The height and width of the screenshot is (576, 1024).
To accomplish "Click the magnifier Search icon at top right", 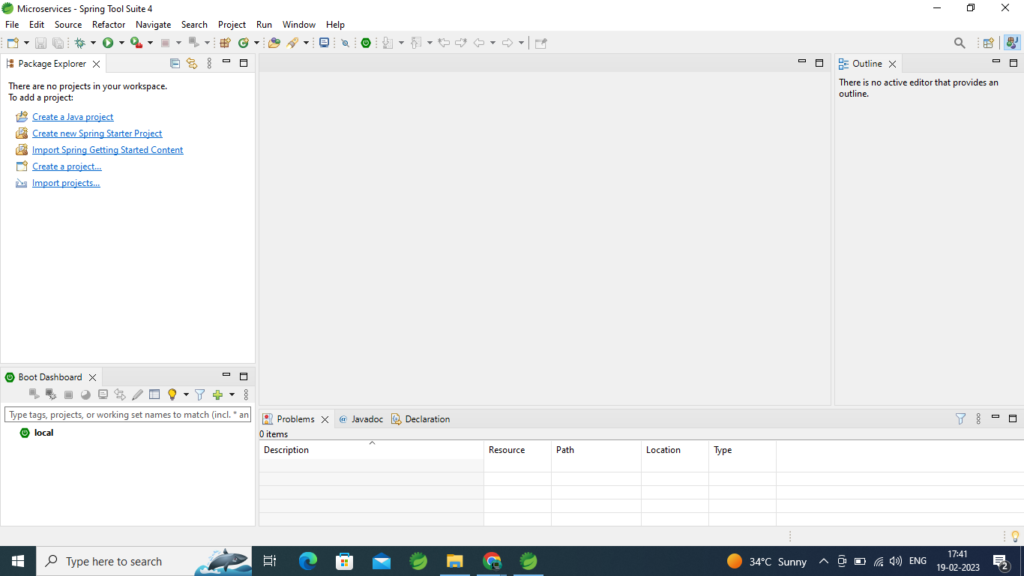I will (959, 43).
